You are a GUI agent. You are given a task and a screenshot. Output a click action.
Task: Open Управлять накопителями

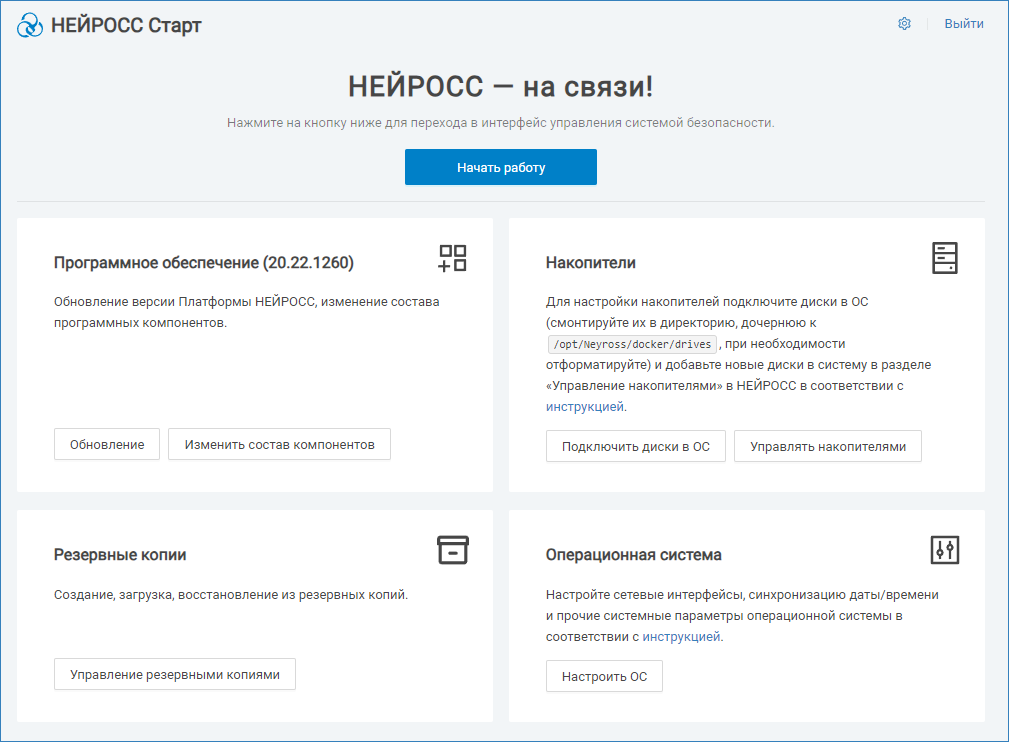828,447
